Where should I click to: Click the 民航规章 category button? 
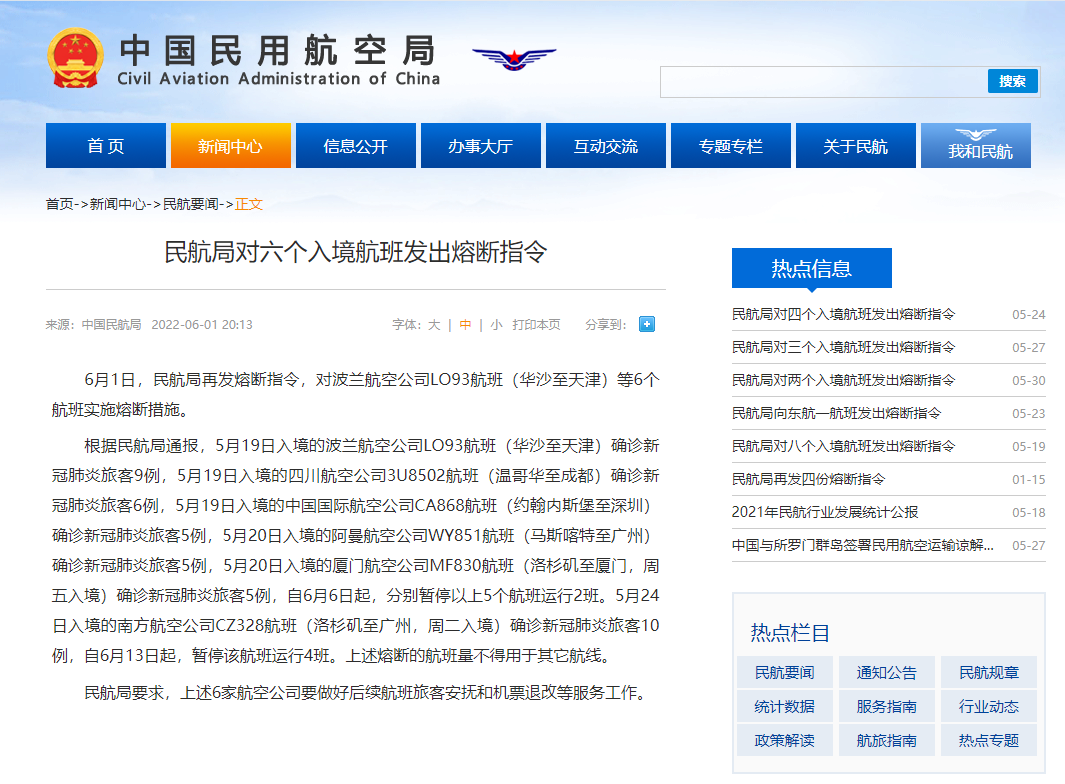point(988,672)
